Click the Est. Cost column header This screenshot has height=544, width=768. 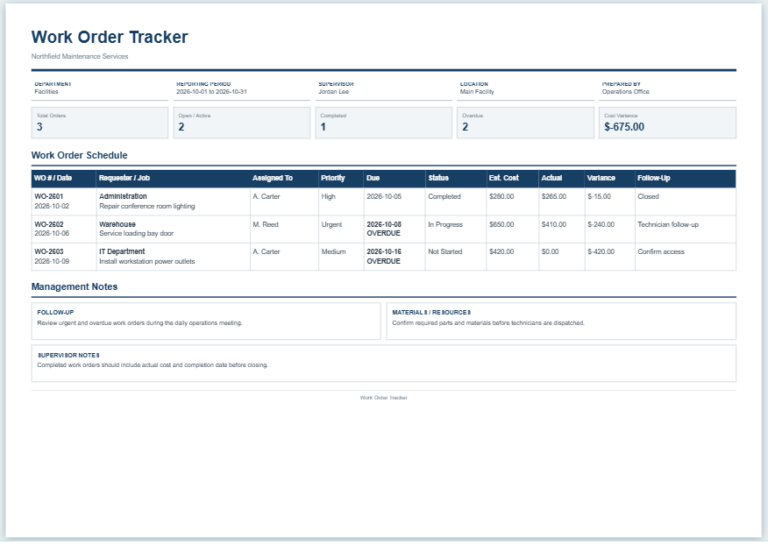[x=504, y=178]
